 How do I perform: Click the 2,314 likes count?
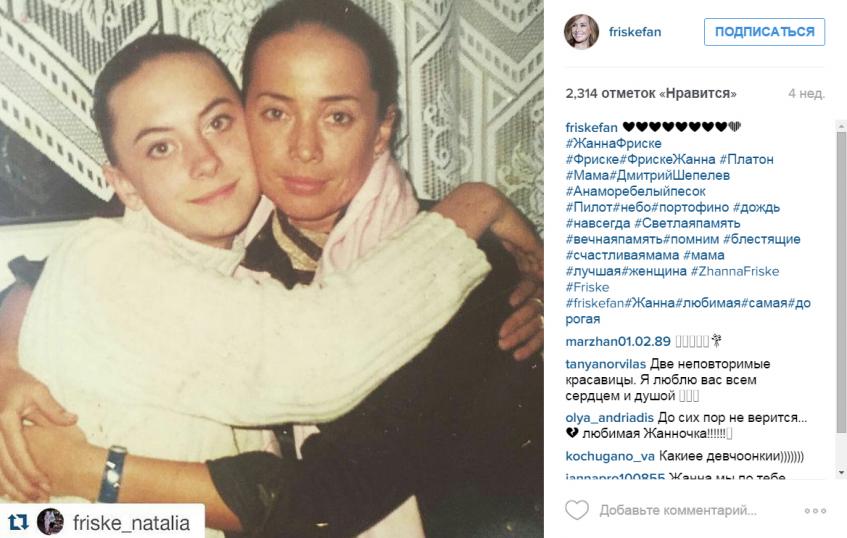point(651,93)
